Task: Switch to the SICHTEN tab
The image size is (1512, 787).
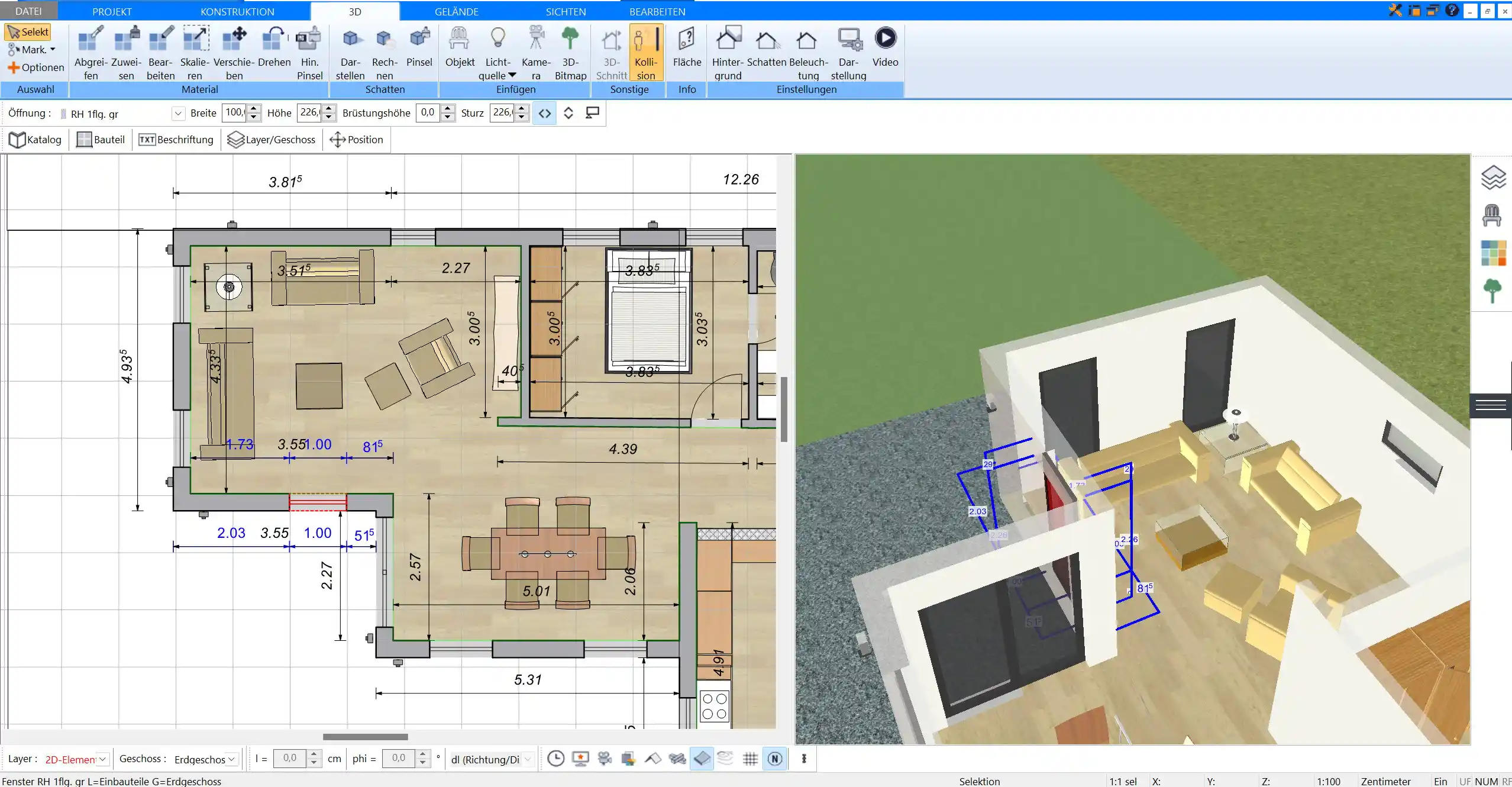Action: pos(566,11)
